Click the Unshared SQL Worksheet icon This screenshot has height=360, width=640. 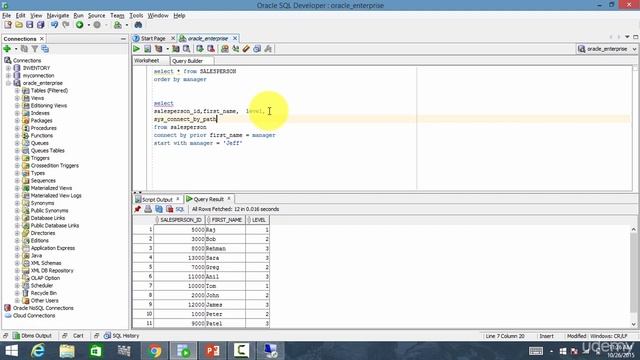click(224, 49)
